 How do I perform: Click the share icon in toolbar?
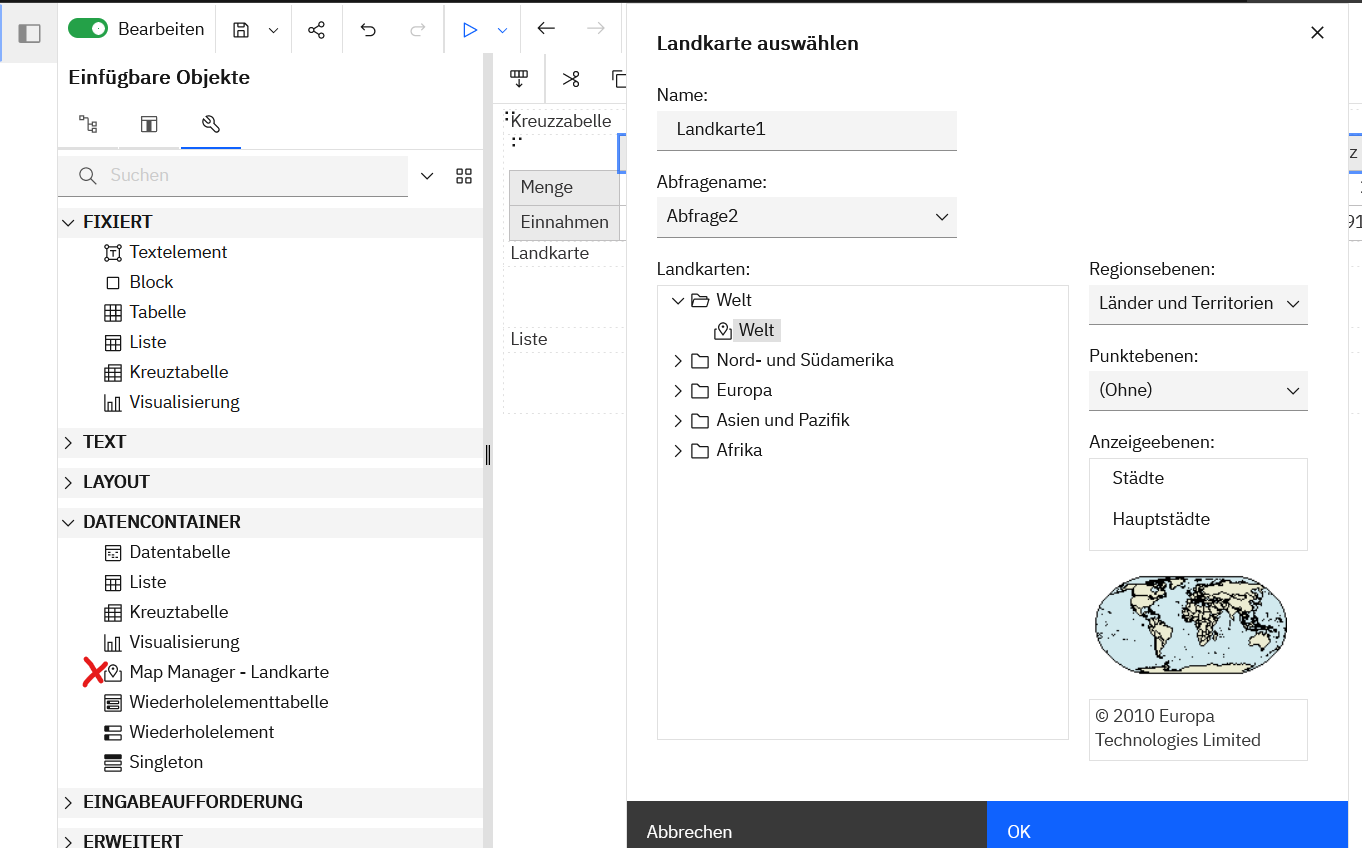pyautogui.click(x=316, y=30)
